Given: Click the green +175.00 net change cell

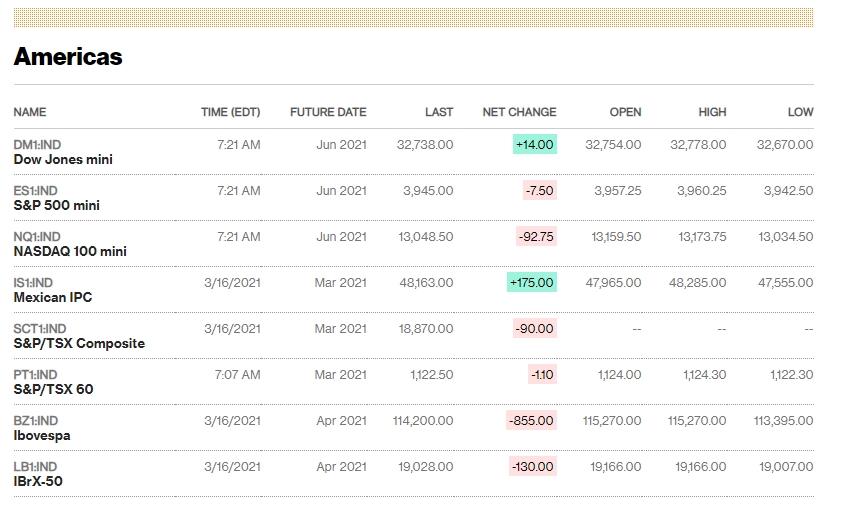Looking at the screenshot, I should (x=531, y=283).
